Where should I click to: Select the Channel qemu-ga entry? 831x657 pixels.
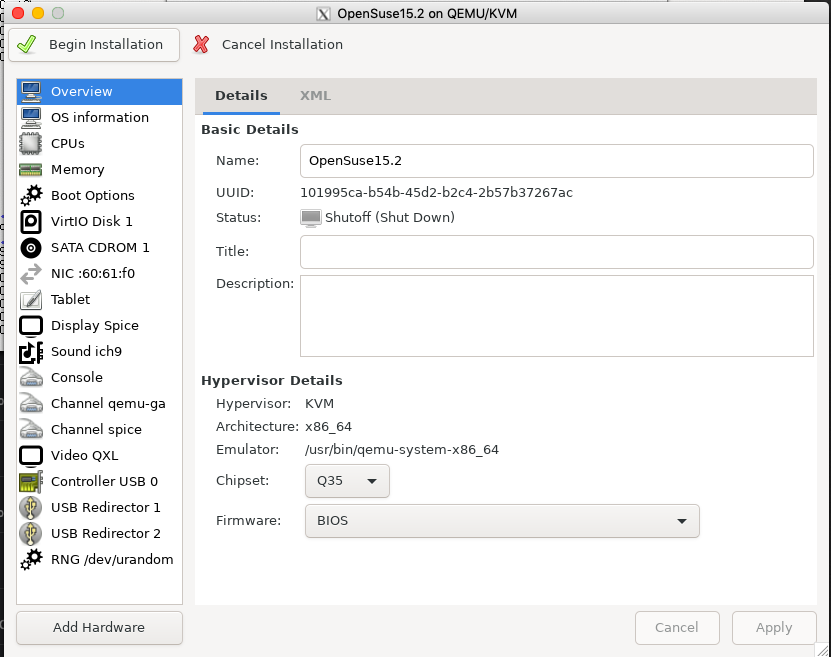tap(100, 403)
